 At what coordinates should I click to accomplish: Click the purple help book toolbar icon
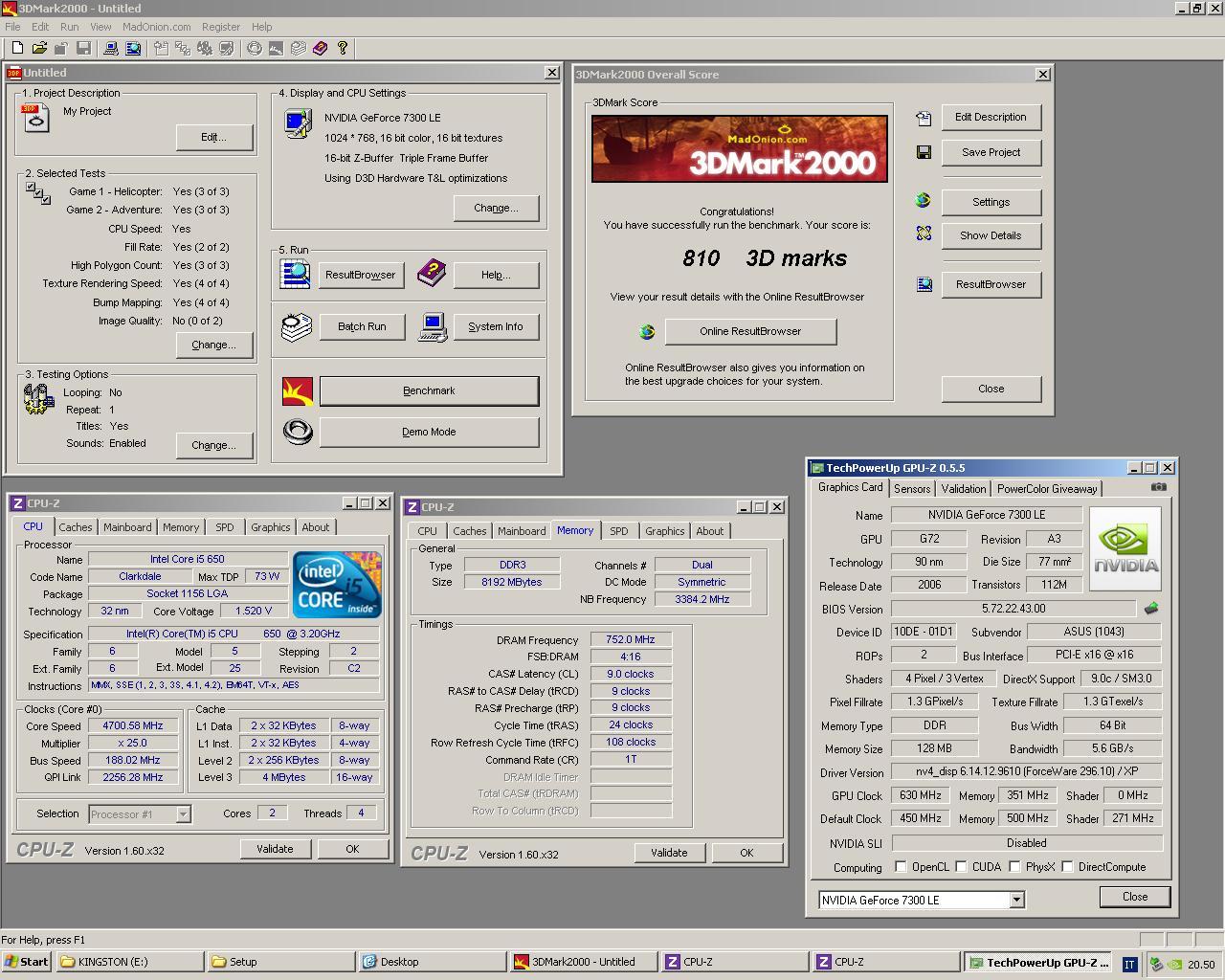pyautogui.click(x=320, y=48)
